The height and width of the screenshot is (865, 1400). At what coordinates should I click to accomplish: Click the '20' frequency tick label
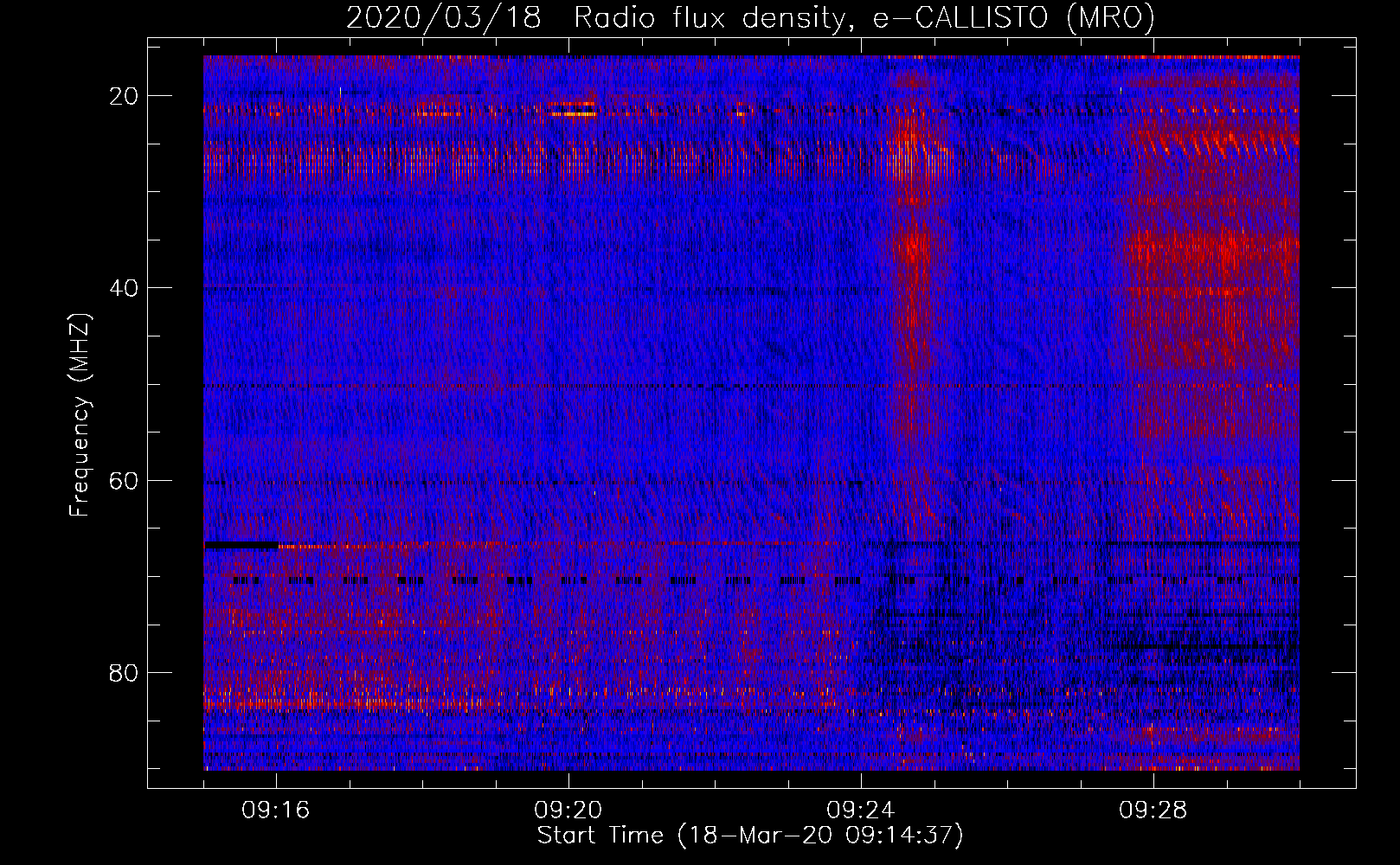click(125, 96)
